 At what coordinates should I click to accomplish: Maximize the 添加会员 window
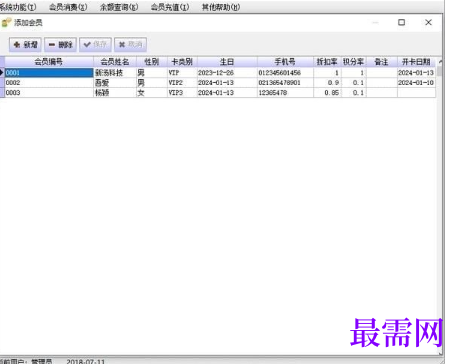[x=402, y=22]
